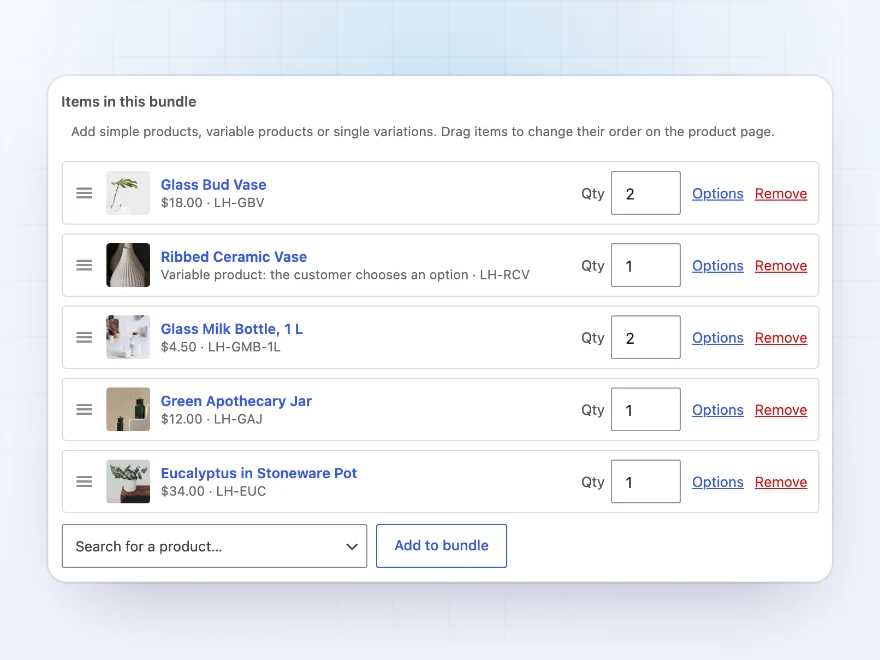Grab the drag handle for Eucalyptus in Stoneware Pot
The image size is (880, 660).
(84, 482)
